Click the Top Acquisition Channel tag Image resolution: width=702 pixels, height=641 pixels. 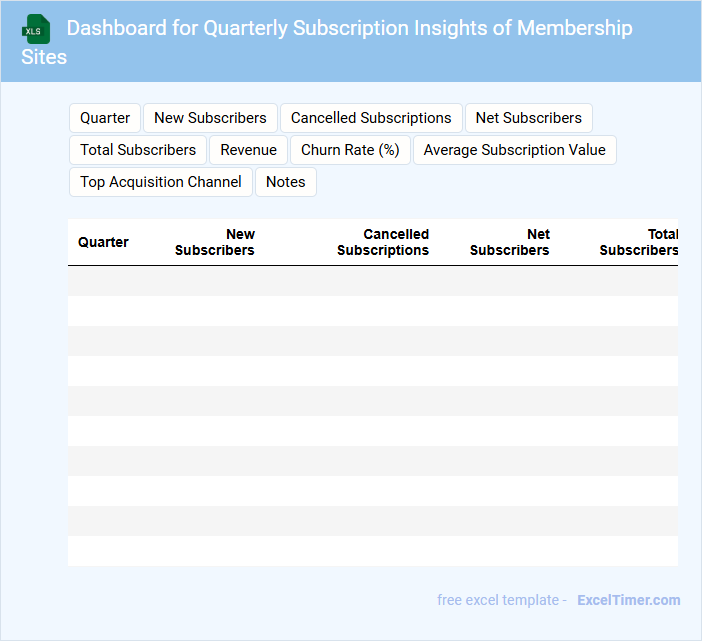point(161,182)
